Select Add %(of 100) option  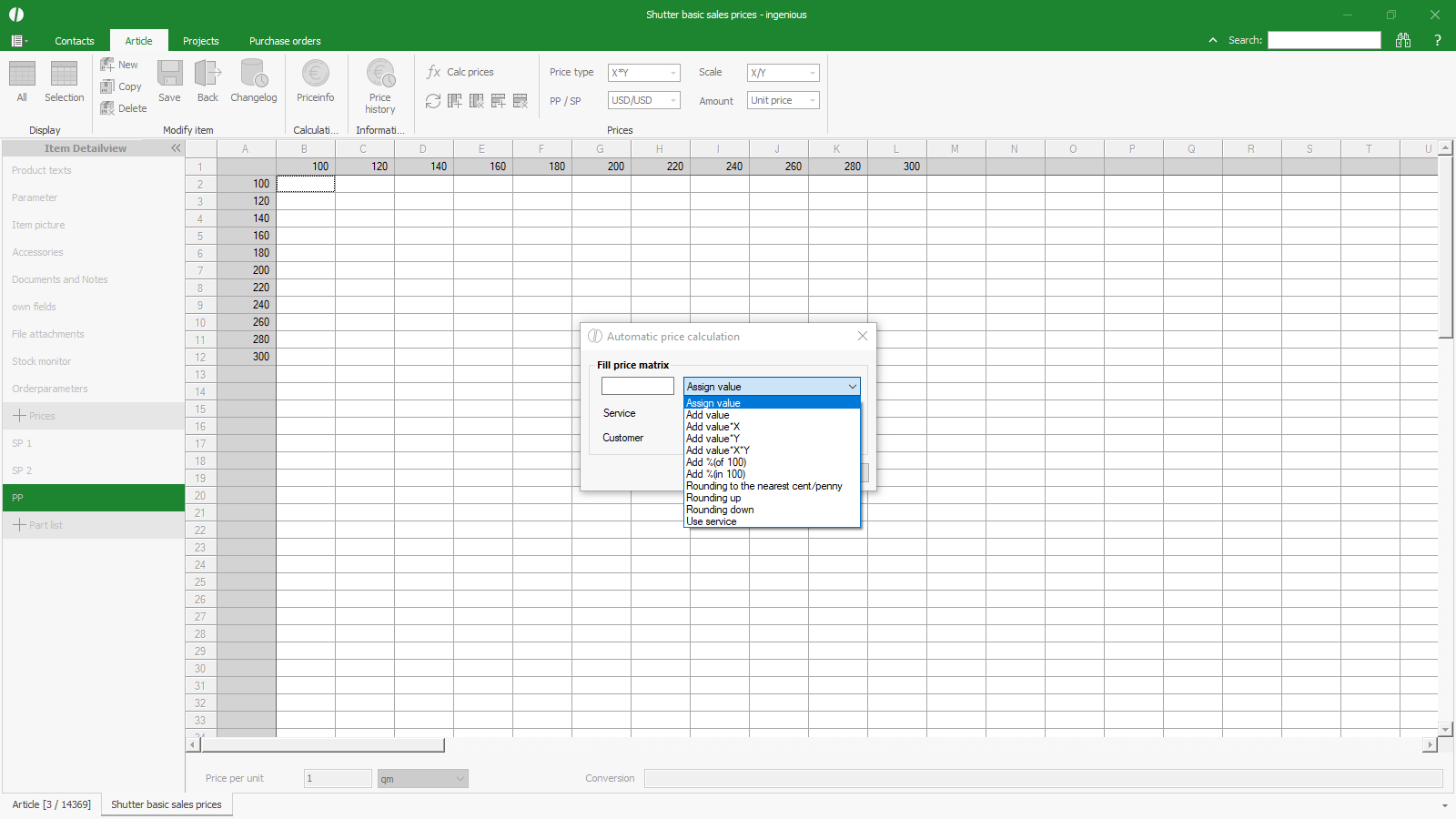click(716, 462)
